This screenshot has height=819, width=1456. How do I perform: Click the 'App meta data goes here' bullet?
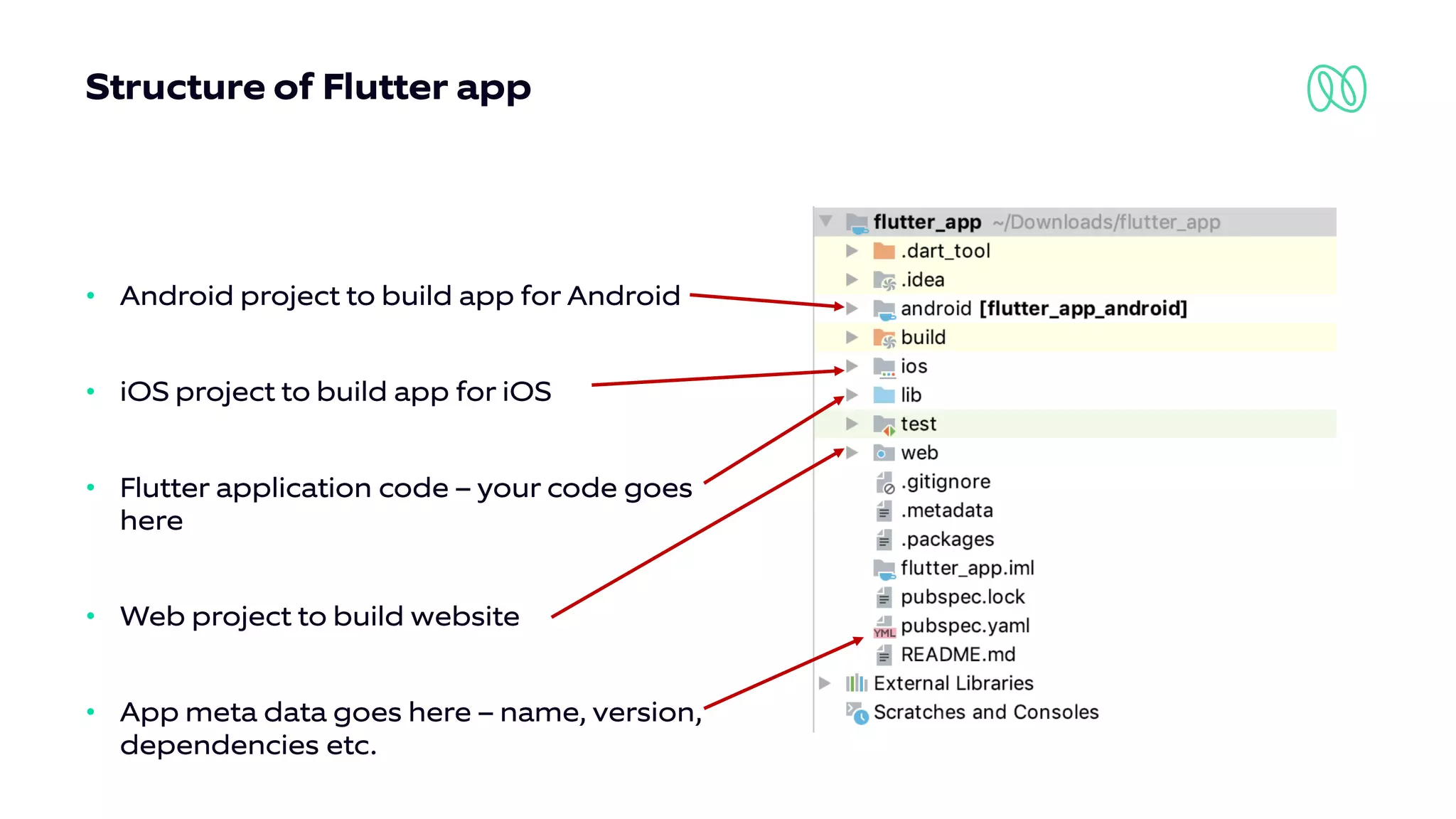click(411, 729)
